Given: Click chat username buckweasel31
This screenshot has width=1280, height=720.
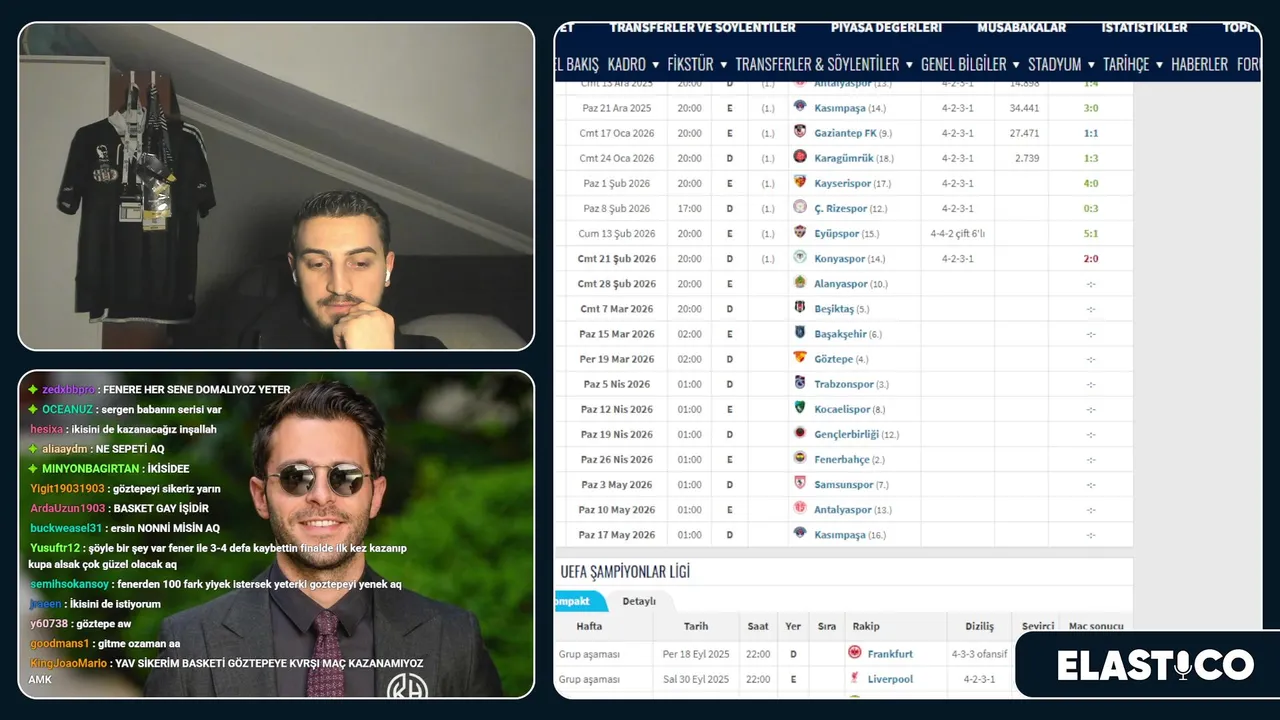Looking at the screenshot, I should [x=66, y=528].
